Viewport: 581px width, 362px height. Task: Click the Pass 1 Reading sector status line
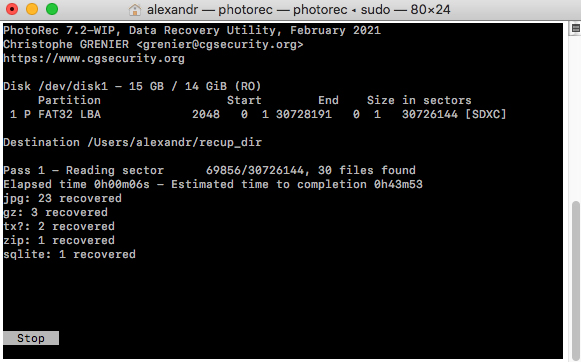point(209,170)
